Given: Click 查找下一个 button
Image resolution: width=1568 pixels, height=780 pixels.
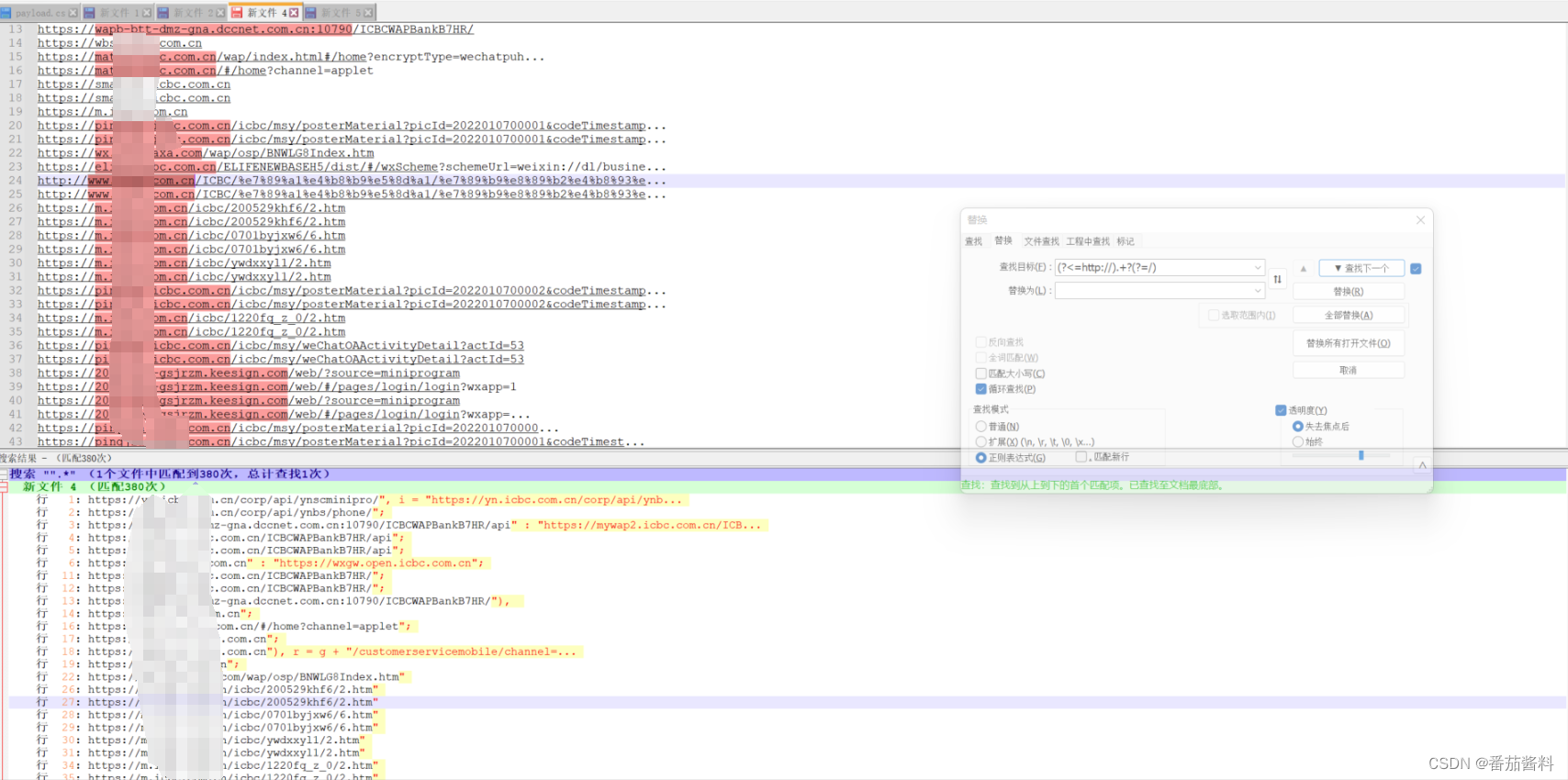Looking at the screenshot, I should click(x=1361, y=268).
